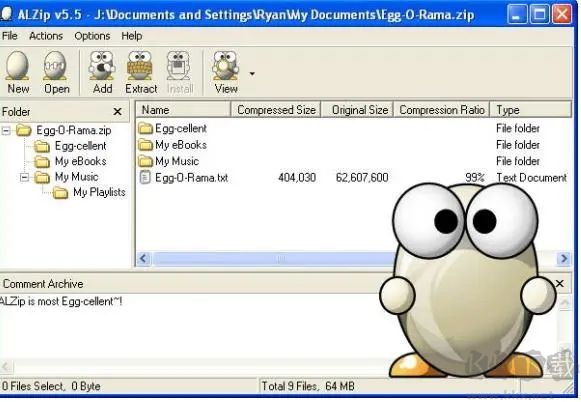Select the Egg-O-Rama.txt file icon
This screenshot has width=581, height=402.
pos(145,177)
